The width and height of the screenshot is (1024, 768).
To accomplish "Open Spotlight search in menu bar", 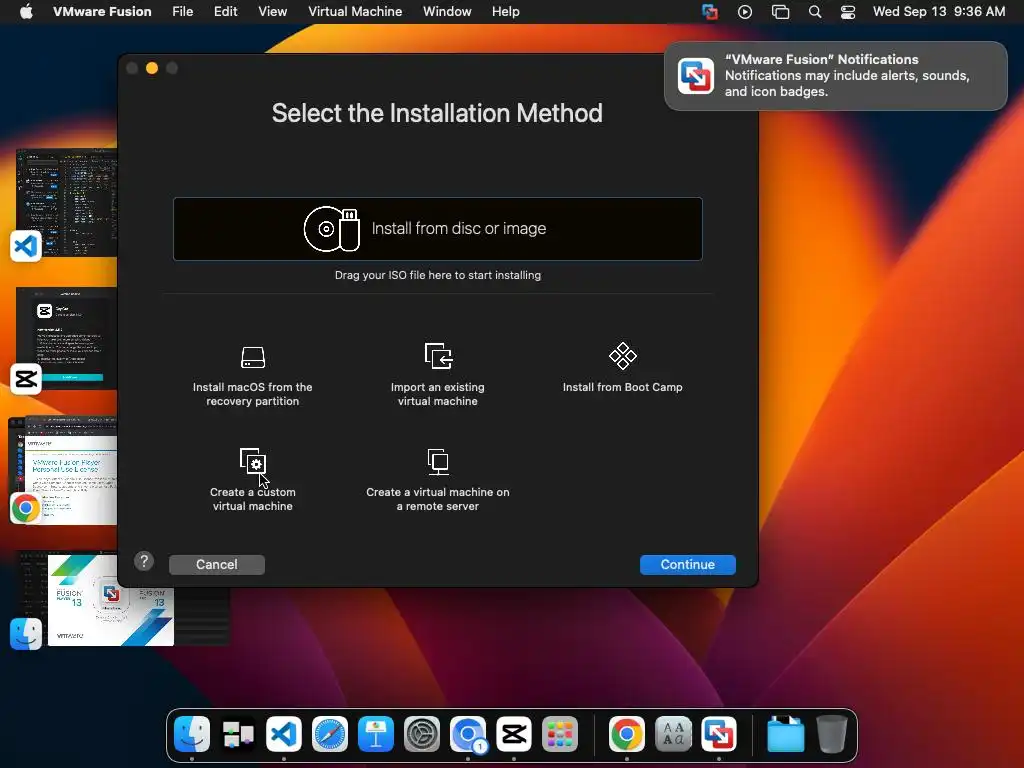I will pos(815,12).
